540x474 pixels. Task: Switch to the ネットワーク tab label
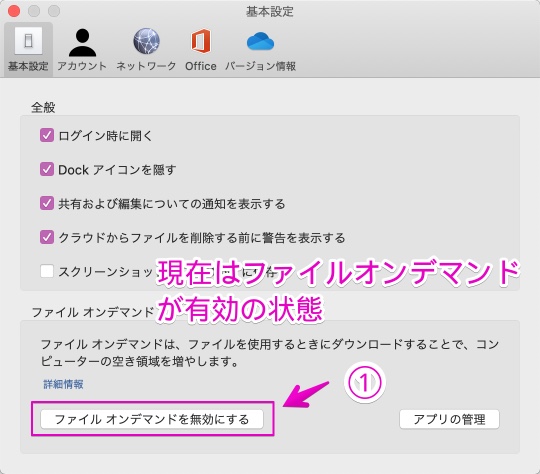click(146, 66)
